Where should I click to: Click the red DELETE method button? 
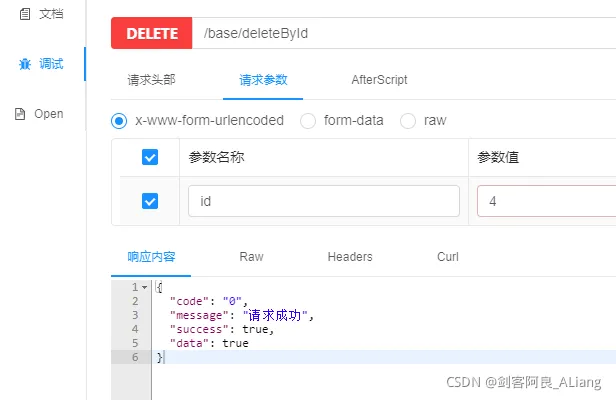152,33
